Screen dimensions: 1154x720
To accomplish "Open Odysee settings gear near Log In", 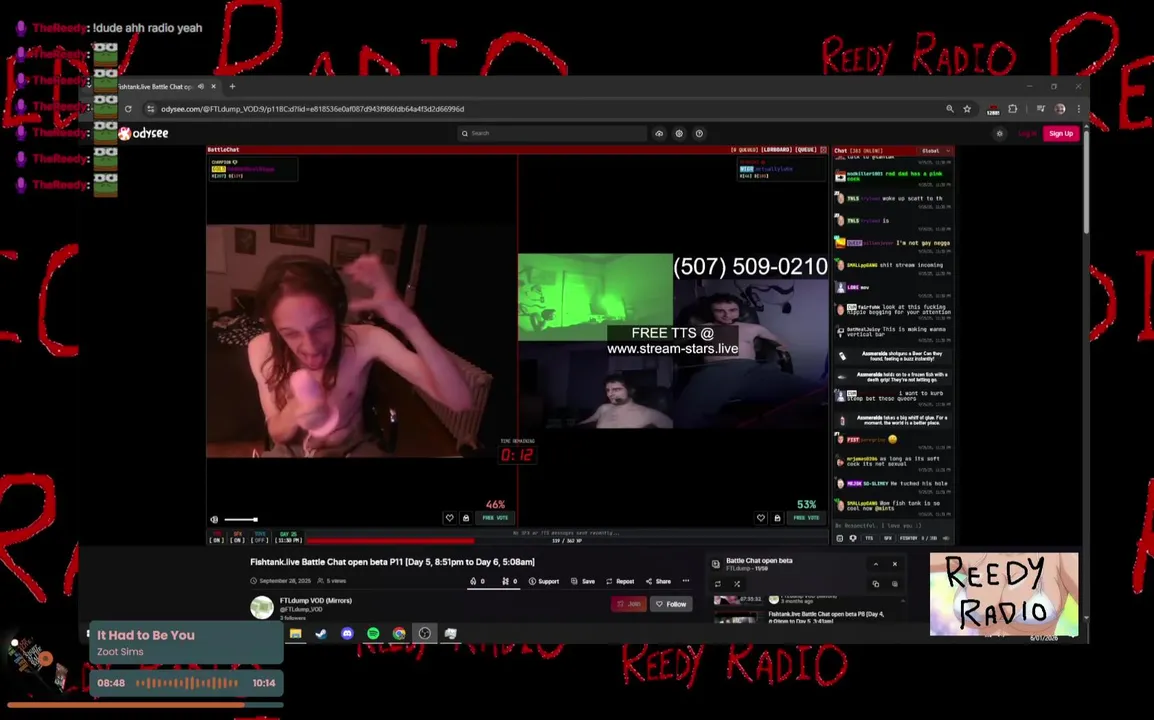I will tap(999, 133).
